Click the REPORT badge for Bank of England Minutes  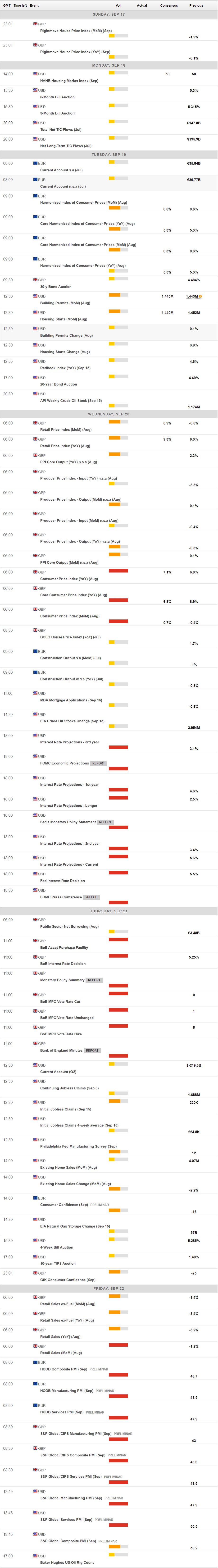coord(92,1051)
